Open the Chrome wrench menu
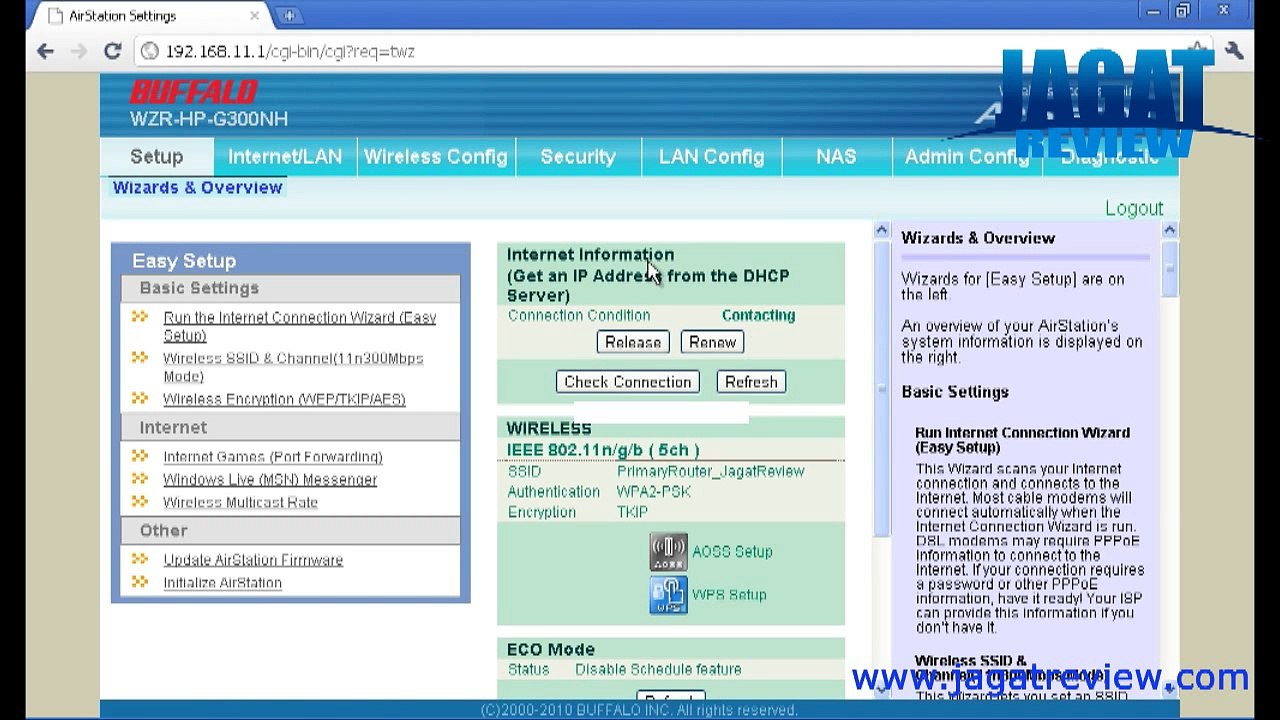The image size is (1280, 720). [x=1234, y=51]
